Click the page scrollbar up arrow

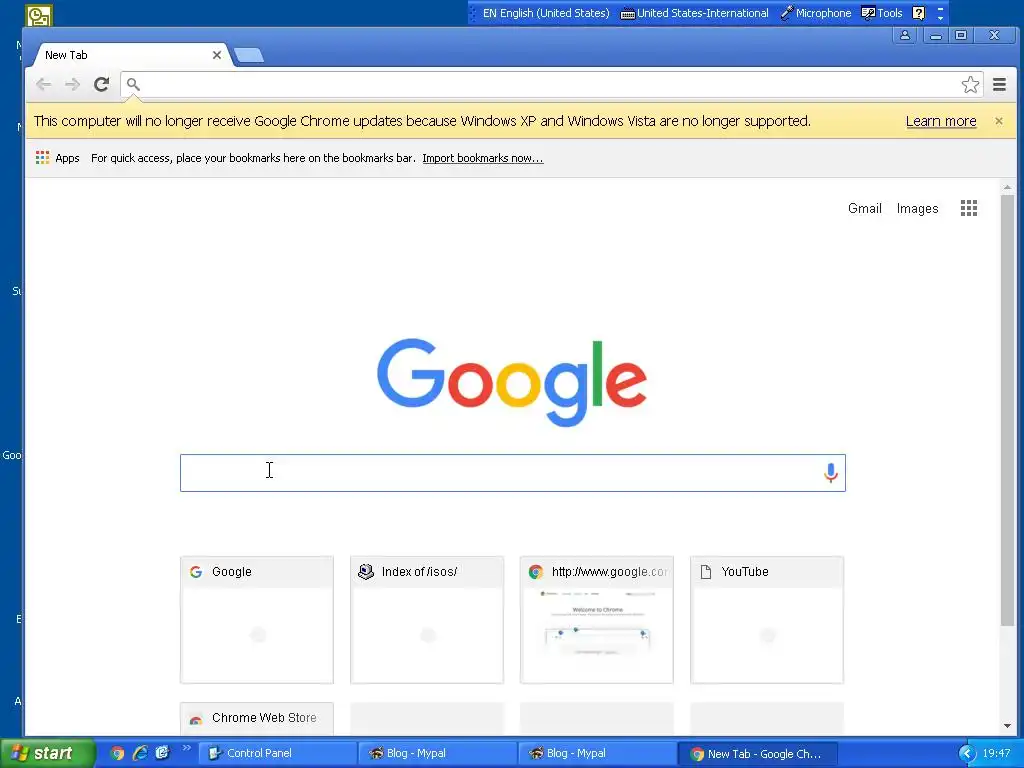1007,187
